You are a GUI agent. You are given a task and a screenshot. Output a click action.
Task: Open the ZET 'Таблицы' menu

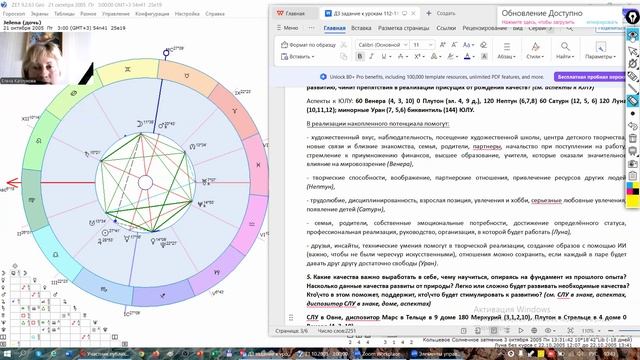pos(64,13)
